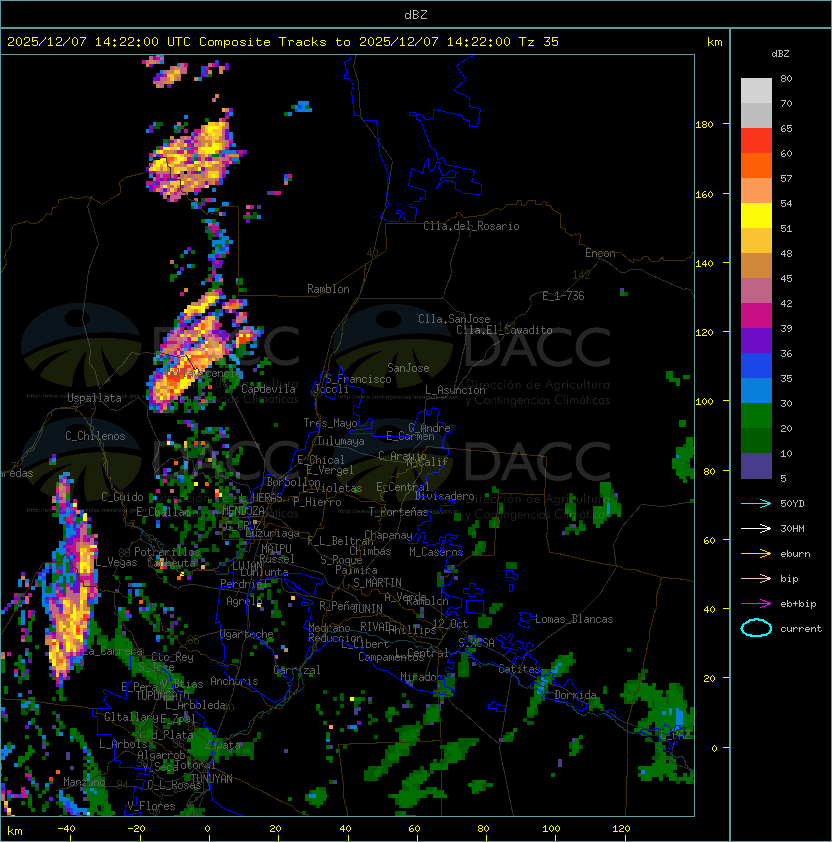Click the 'Tulumaya' map label

341,441
